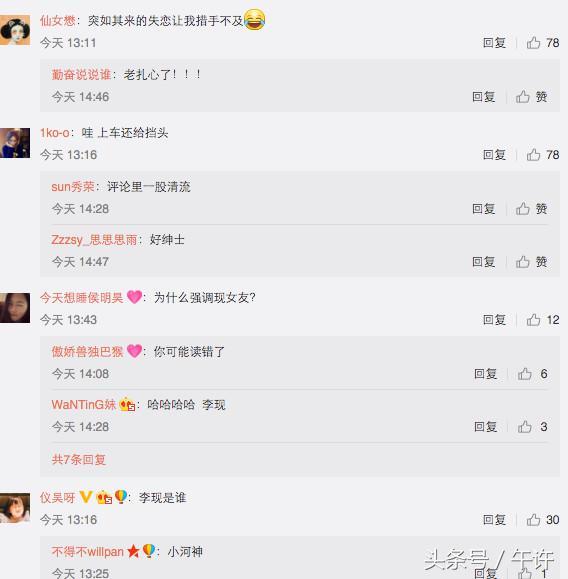Like 傲娇兽独巴猴's reply with 6 likes

pos(533,374)
